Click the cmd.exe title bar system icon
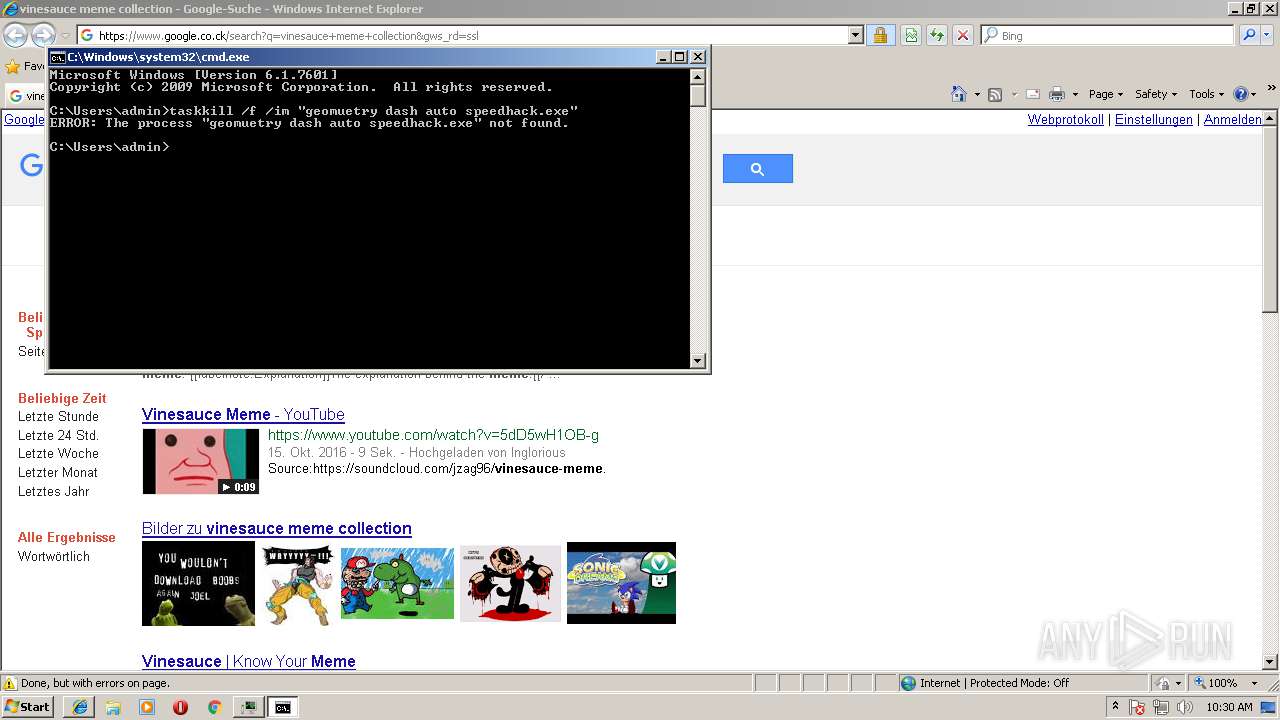 click(x=58, y=57)
